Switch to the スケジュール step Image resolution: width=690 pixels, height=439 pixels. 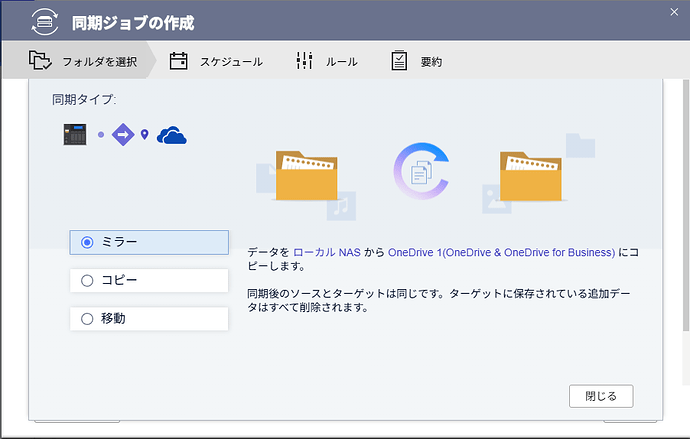click(x=216, y=61)
